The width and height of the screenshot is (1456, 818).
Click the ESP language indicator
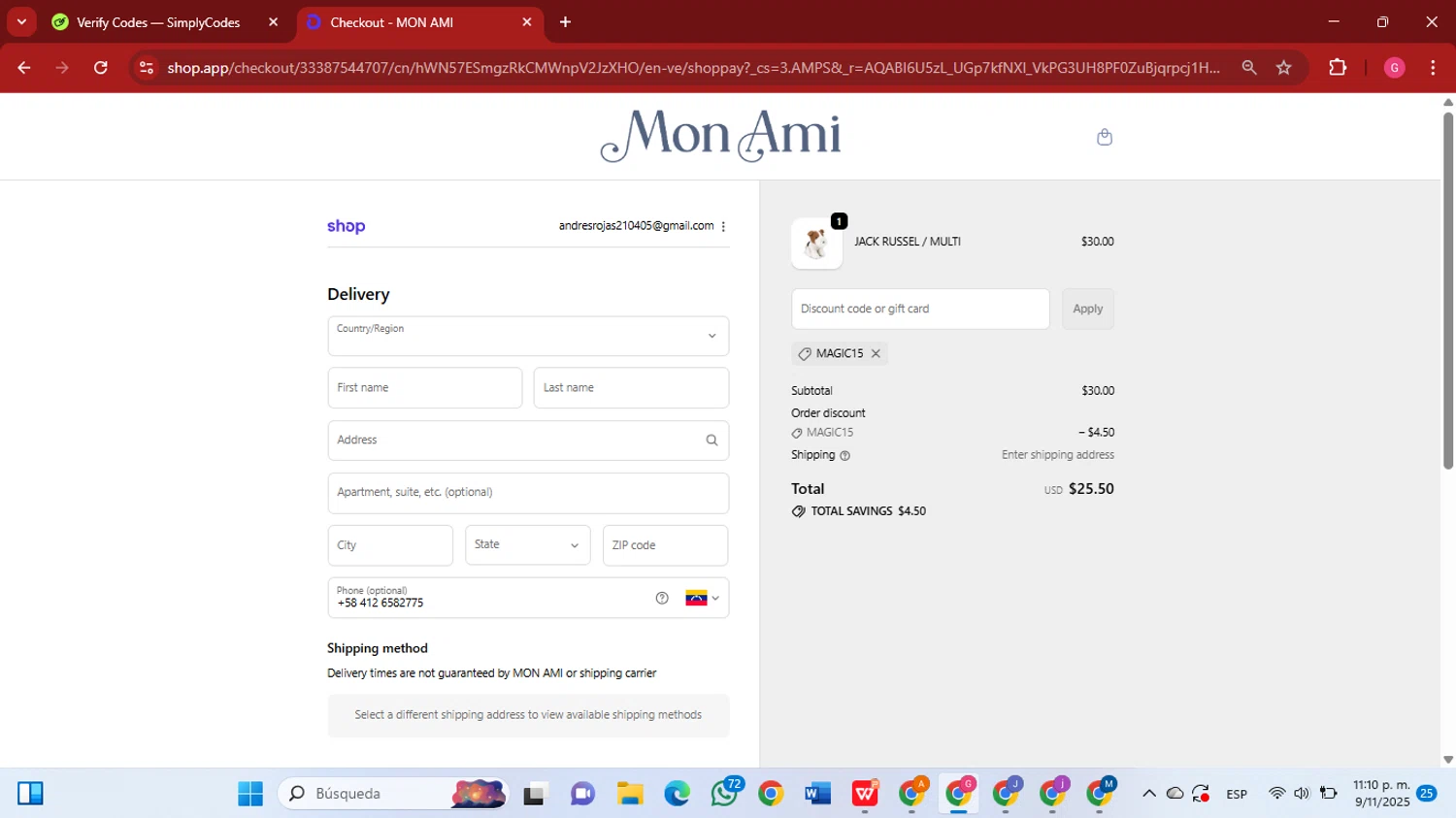[x=1237, y=794]
